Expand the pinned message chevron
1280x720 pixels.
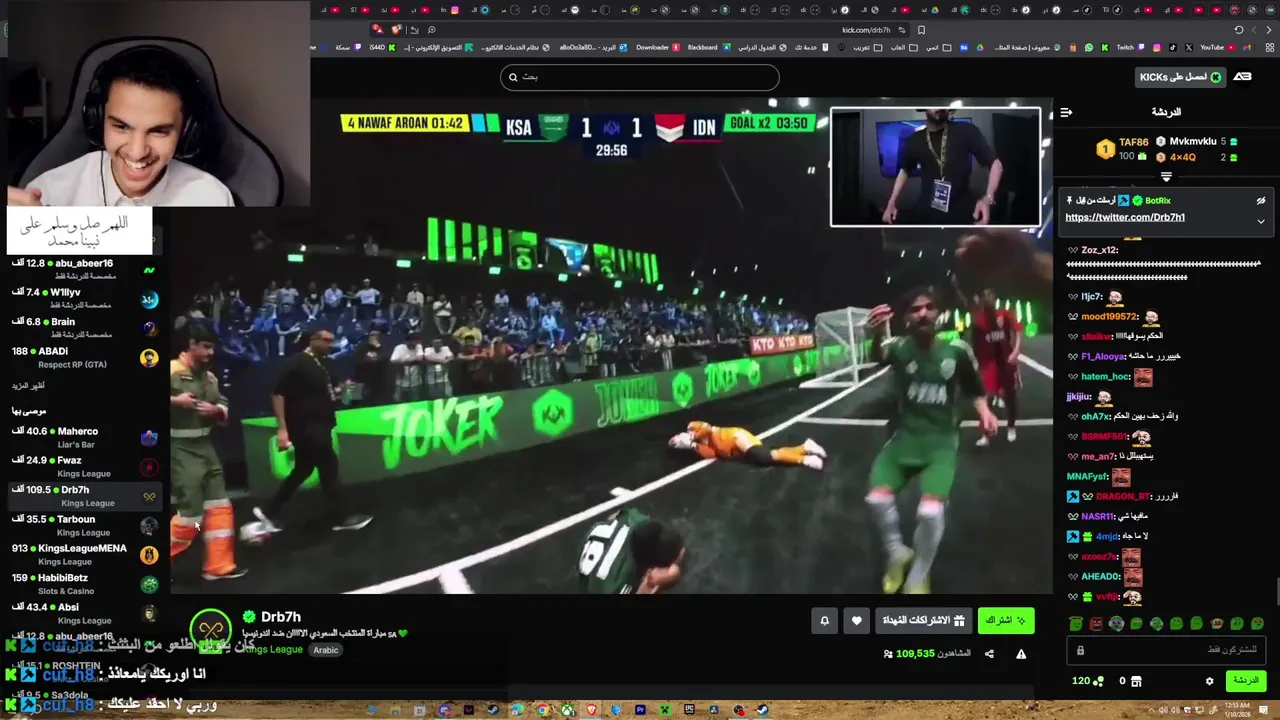click(1261, 221)
